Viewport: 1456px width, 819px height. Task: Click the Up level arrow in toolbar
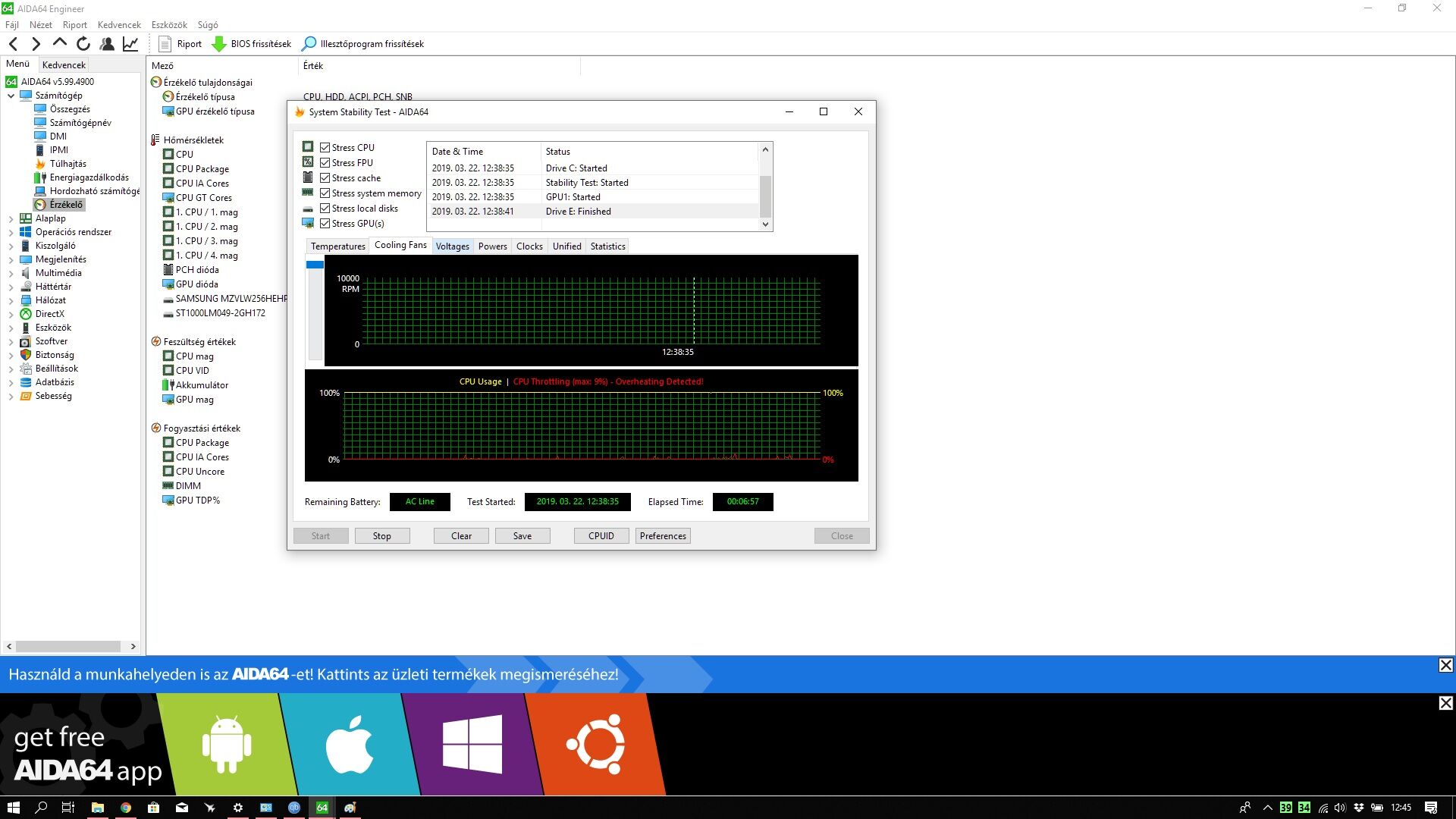tap(60, 43)
